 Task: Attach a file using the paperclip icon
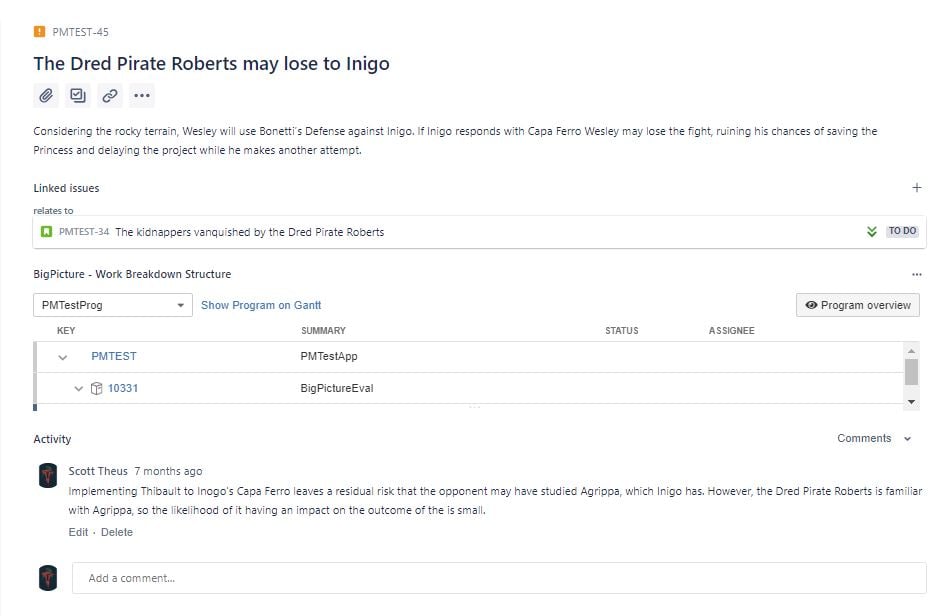pos(46,95)
